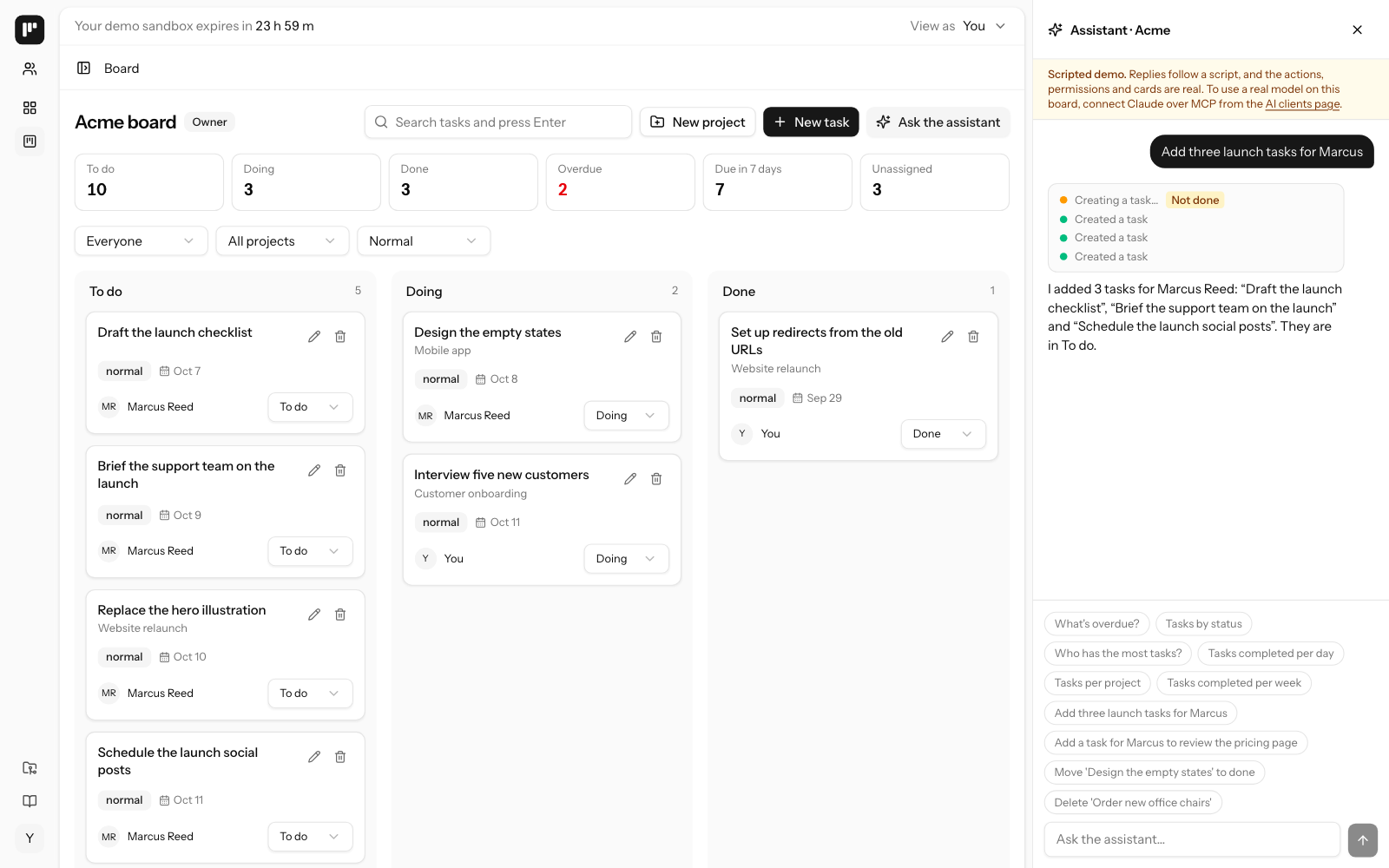Click the New project button

[x=698, y=122]
